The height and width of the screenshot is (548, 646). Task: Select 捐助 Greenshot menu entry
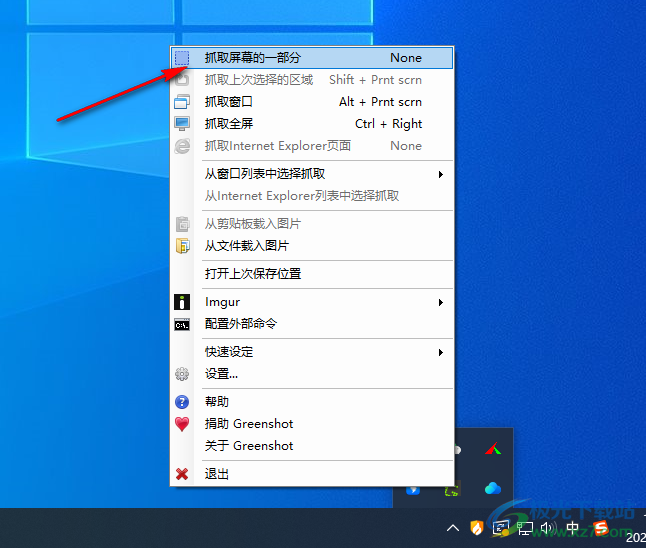(312, 424)
